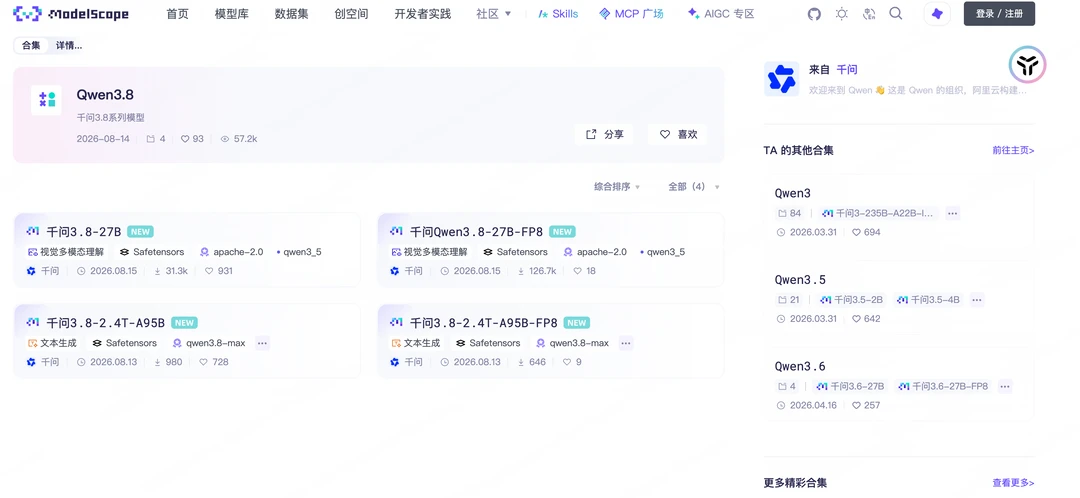
Task: Open 创空间 in navigation
Action: click(x=351, y=14)
